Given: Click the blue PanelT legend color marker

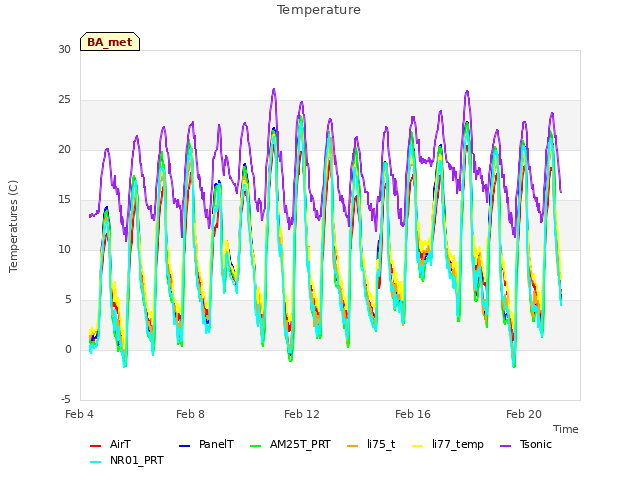Looking at the screenshot, I should [x=184, y=446].
